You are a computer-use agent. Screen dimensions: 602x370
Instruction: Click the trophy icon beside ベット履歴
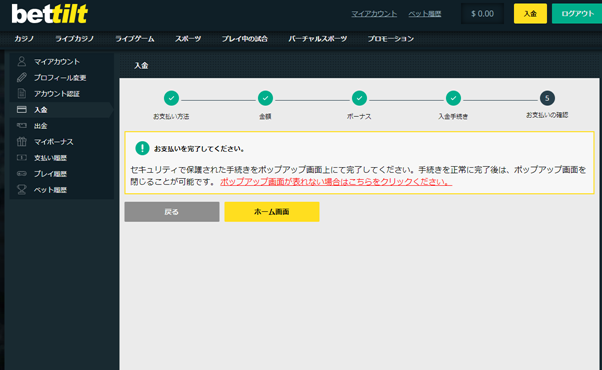22,190
